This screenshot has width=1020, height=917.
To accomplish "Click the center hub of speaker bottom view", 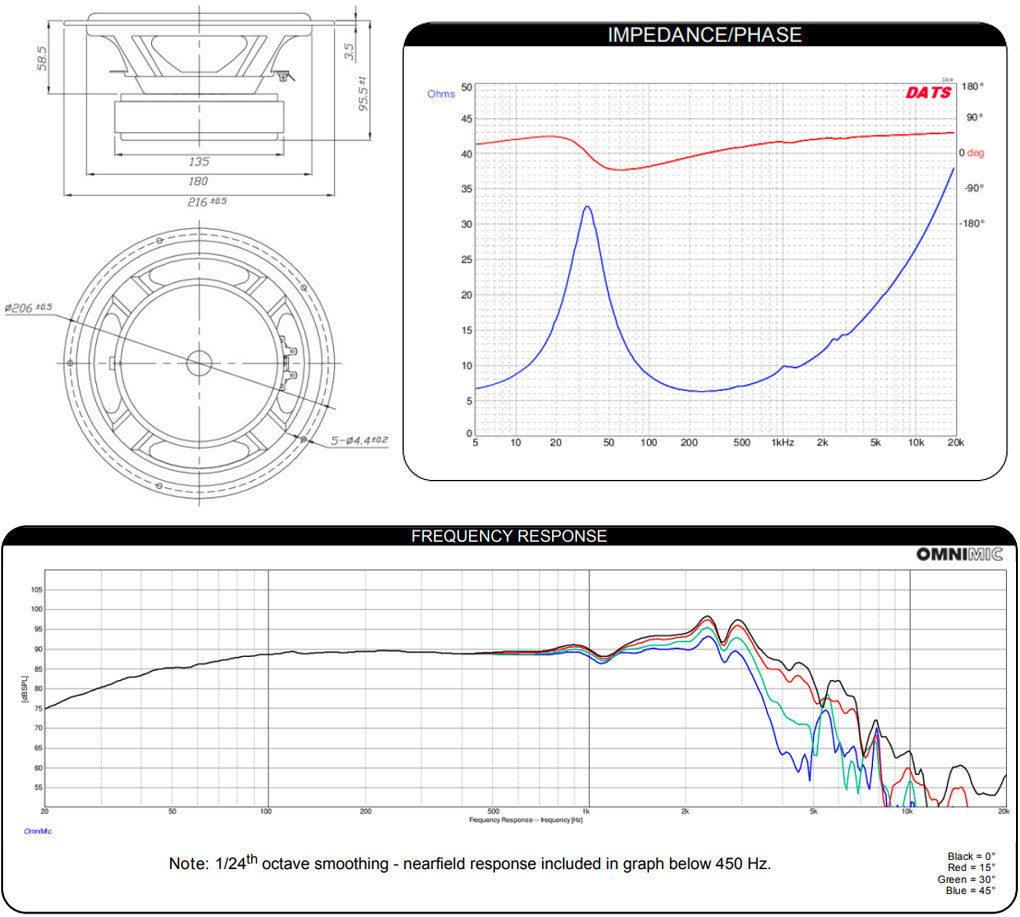I will tap(199, 363).
